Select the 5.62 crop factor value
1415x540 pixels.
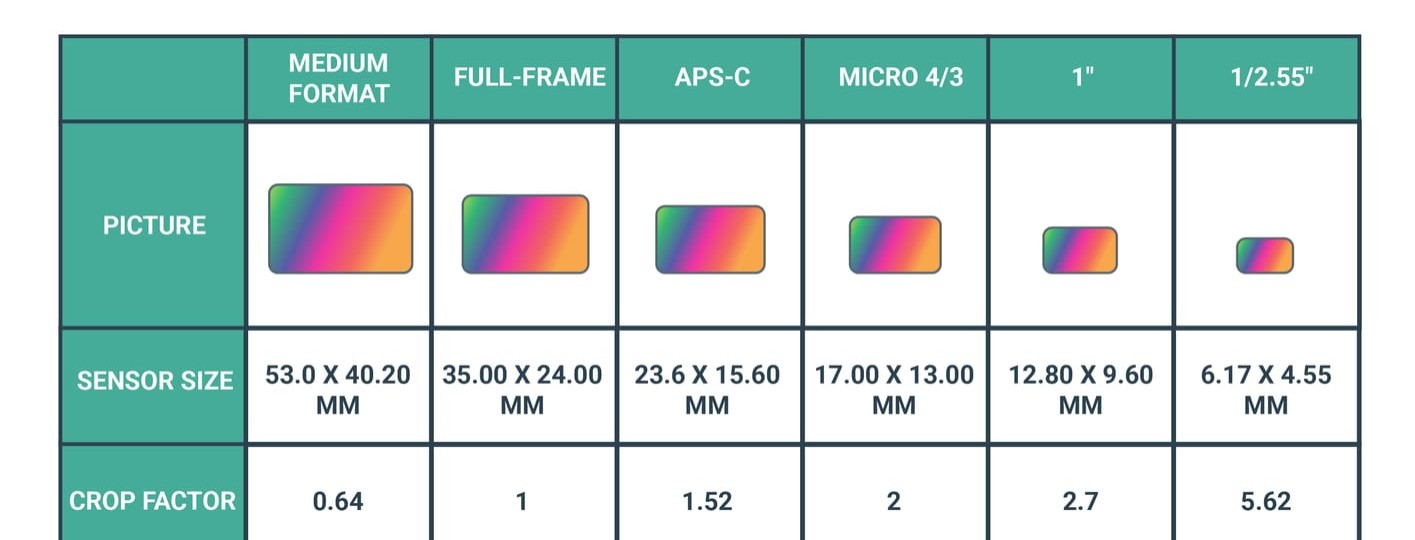[x=1265, y=501]
